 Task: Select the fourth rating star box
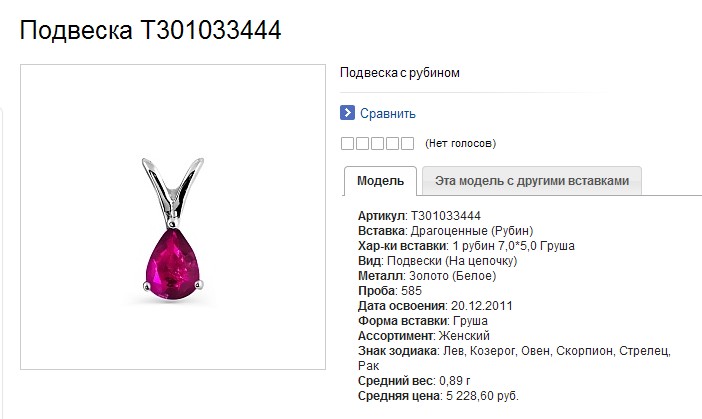coord(392,144)
